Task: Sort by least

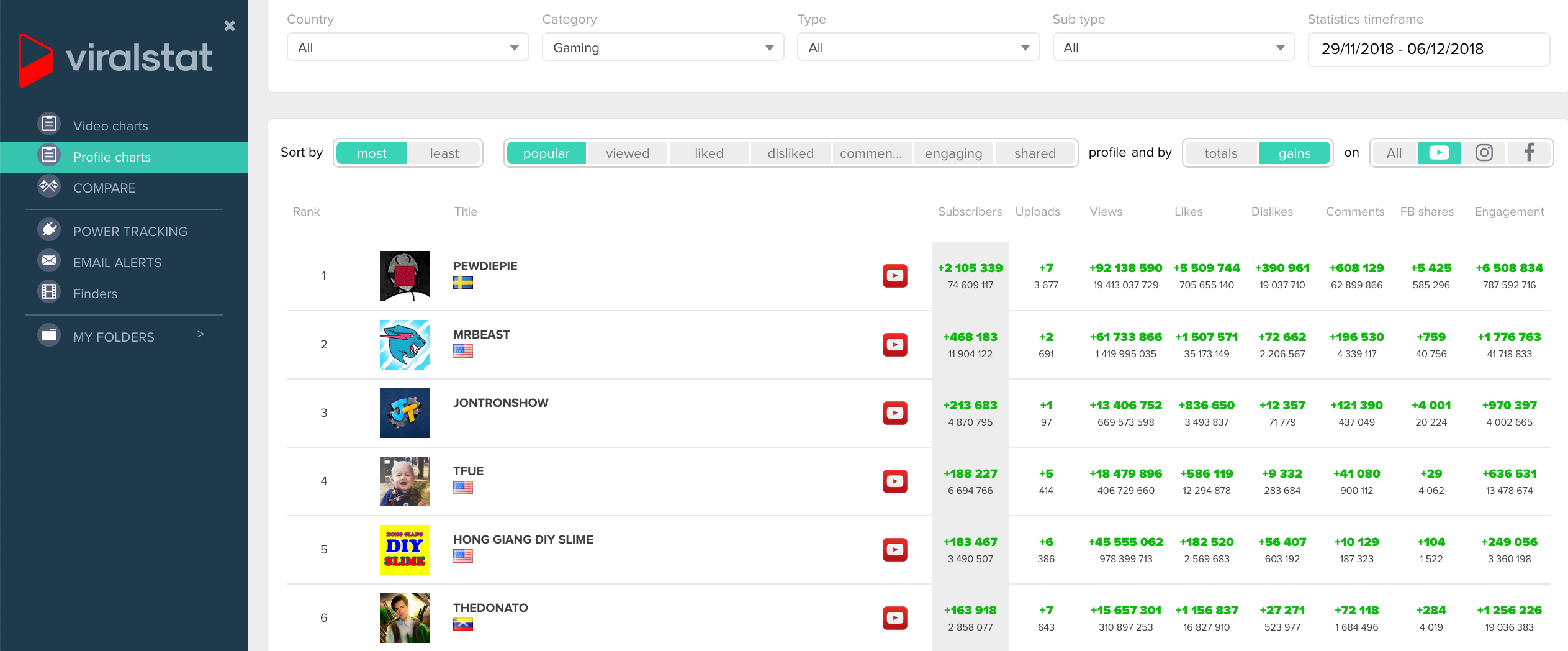Action: tap(444, 153)
